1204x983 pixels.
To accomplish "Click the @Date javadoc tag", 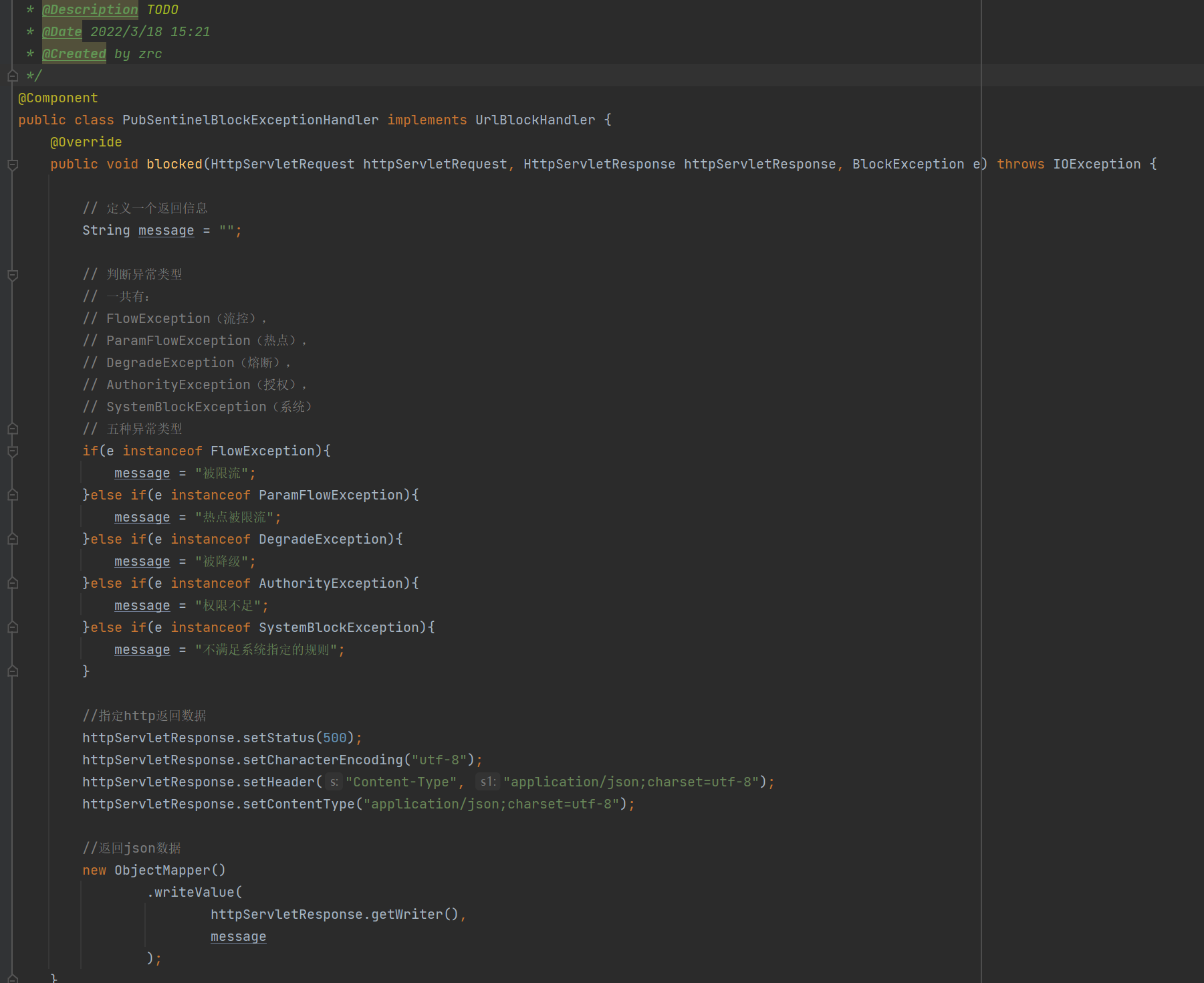I will (x=62, y=32).
